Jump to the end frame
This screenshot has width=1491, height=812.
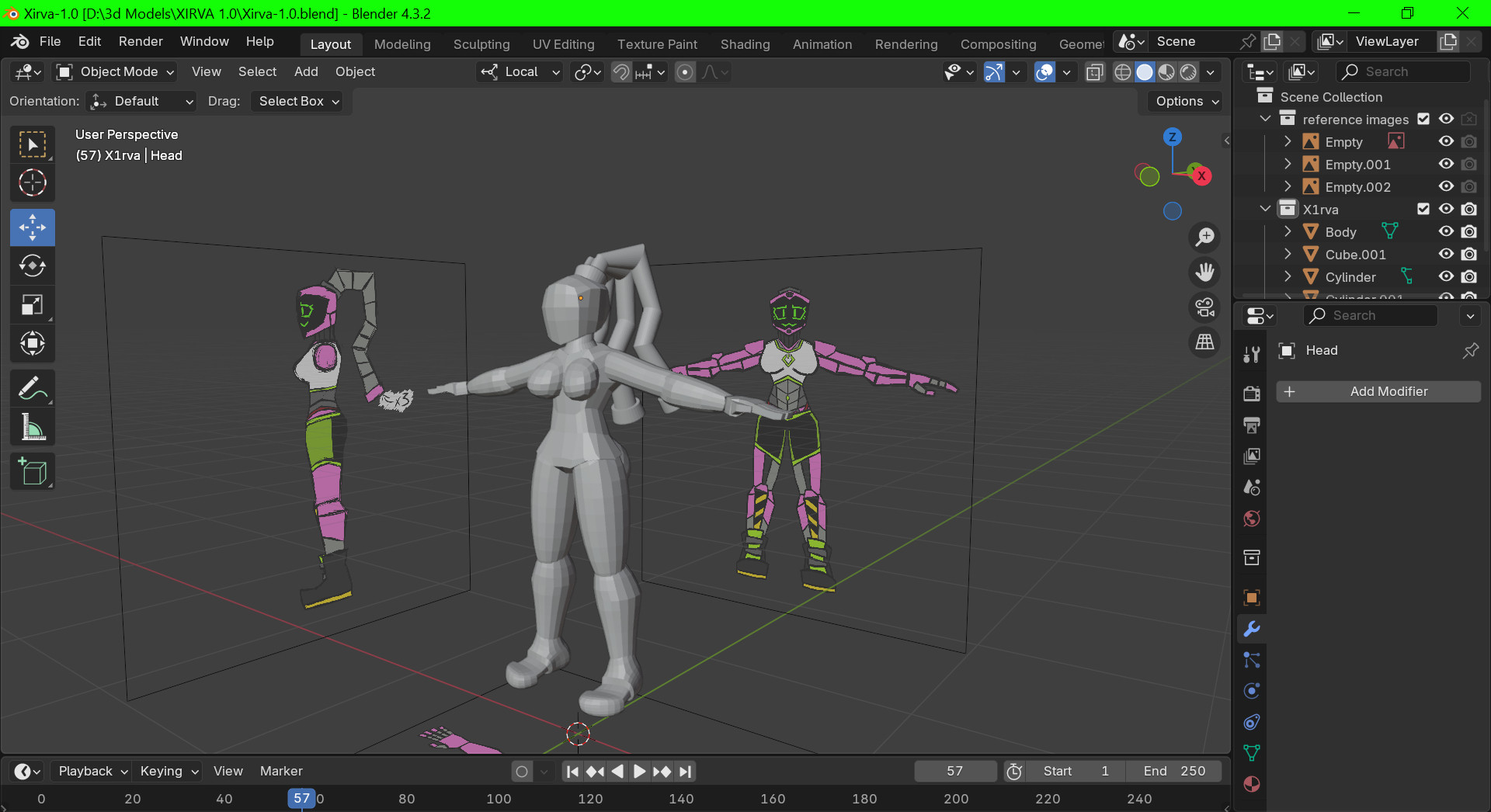685,771
